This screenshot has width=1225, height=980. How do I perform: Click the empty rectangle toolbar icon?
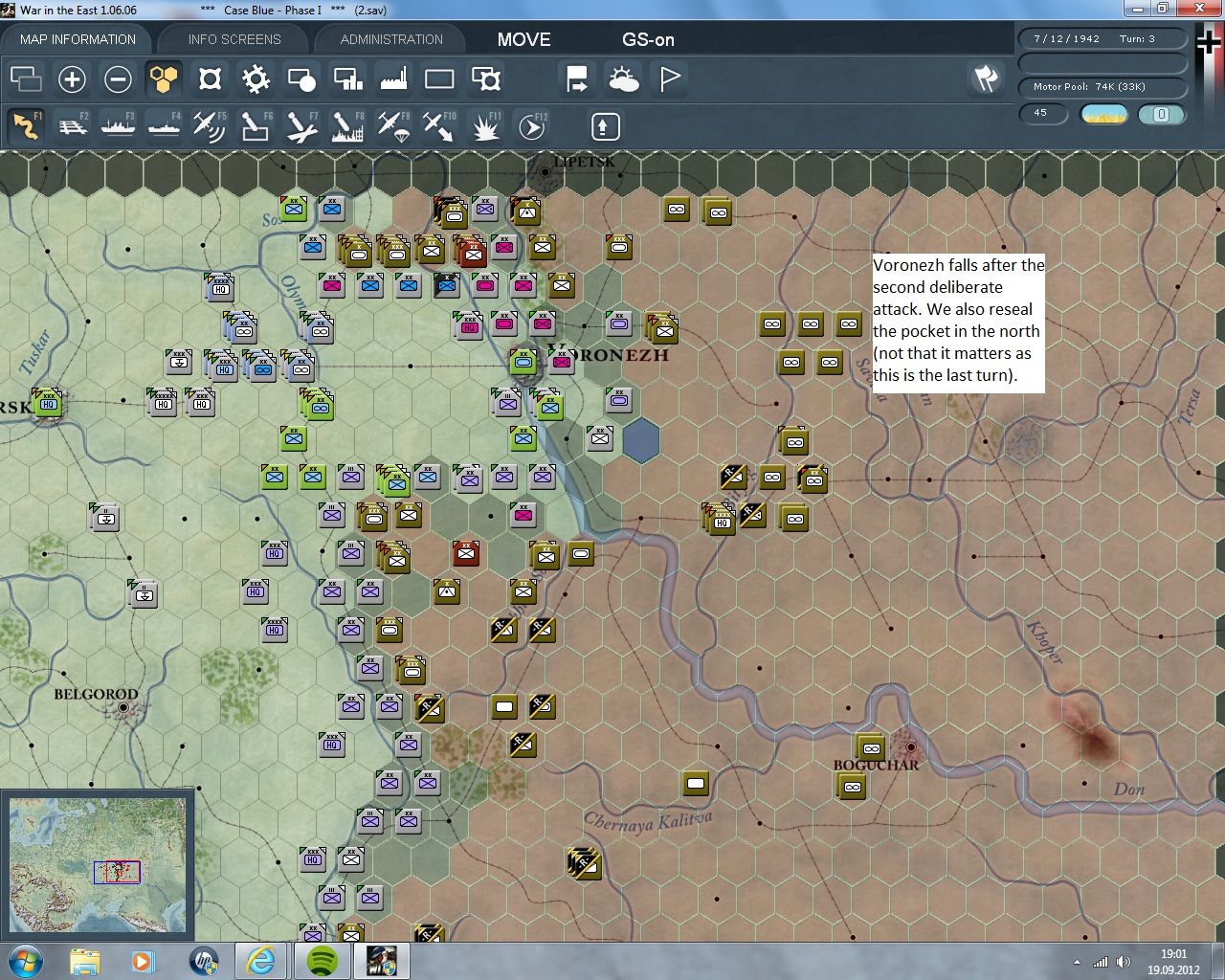pyautogui.click(x=439, y=78)
